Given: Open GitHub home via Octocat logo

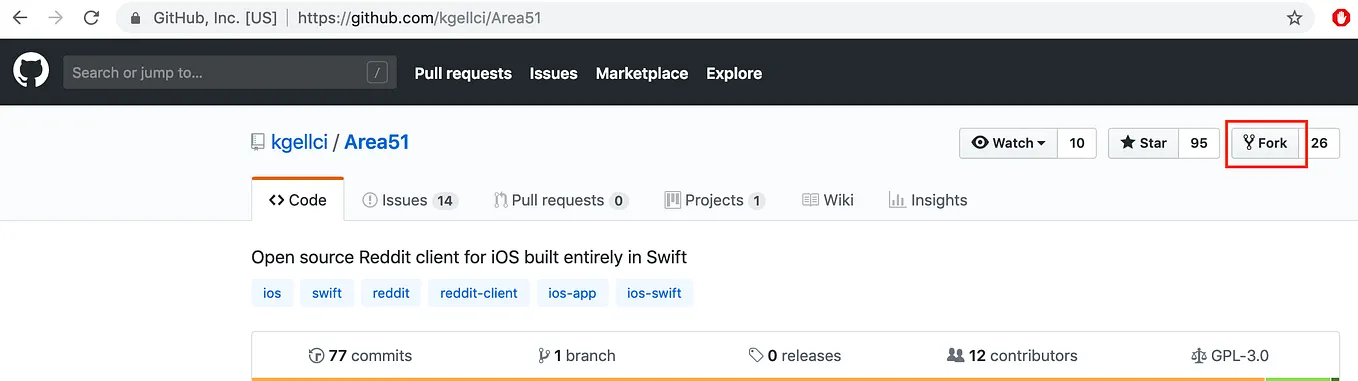Looking at the screenshot, I should click(x=31, y=72).
